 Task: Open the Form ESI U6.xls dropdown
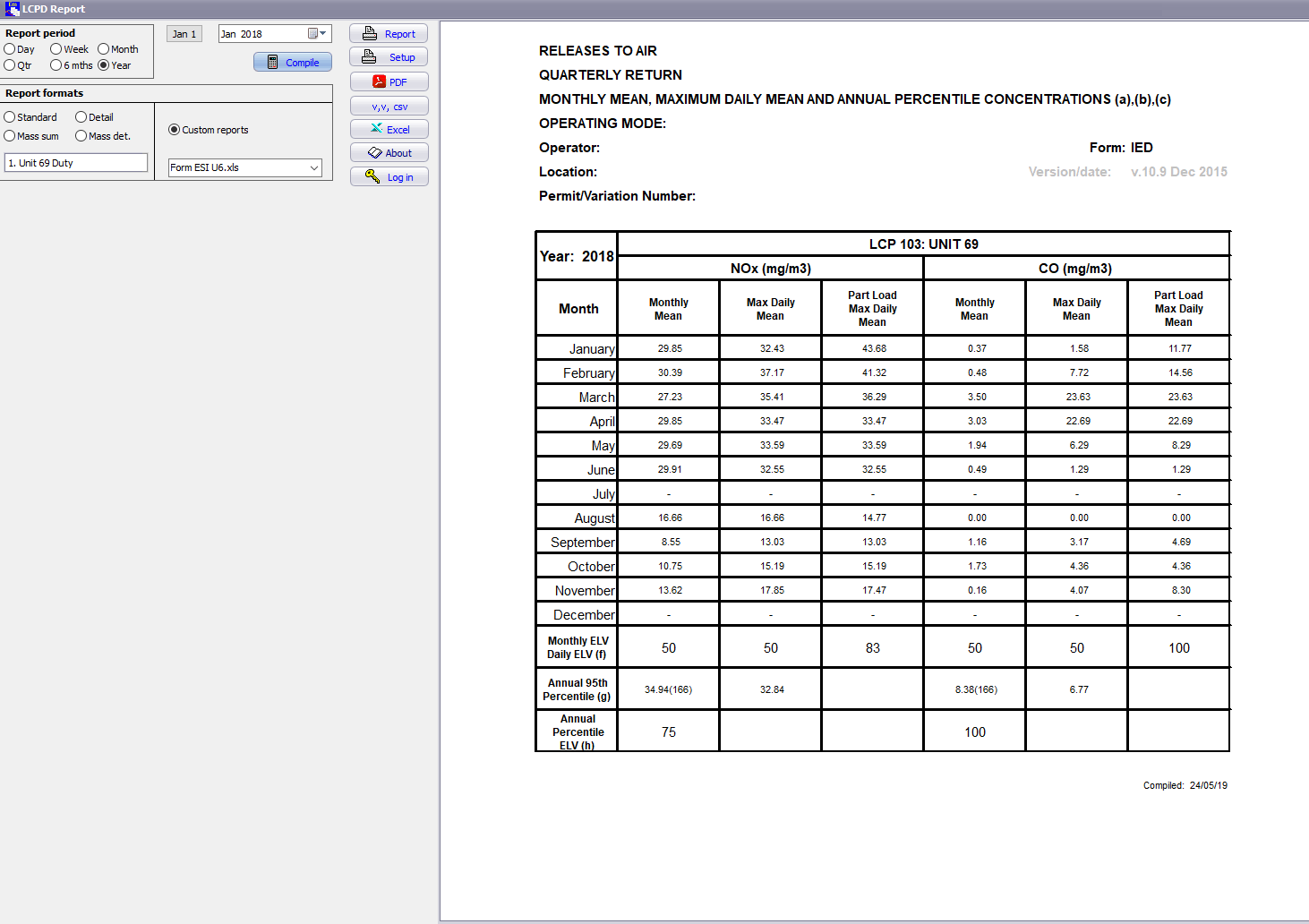[313, 167]
